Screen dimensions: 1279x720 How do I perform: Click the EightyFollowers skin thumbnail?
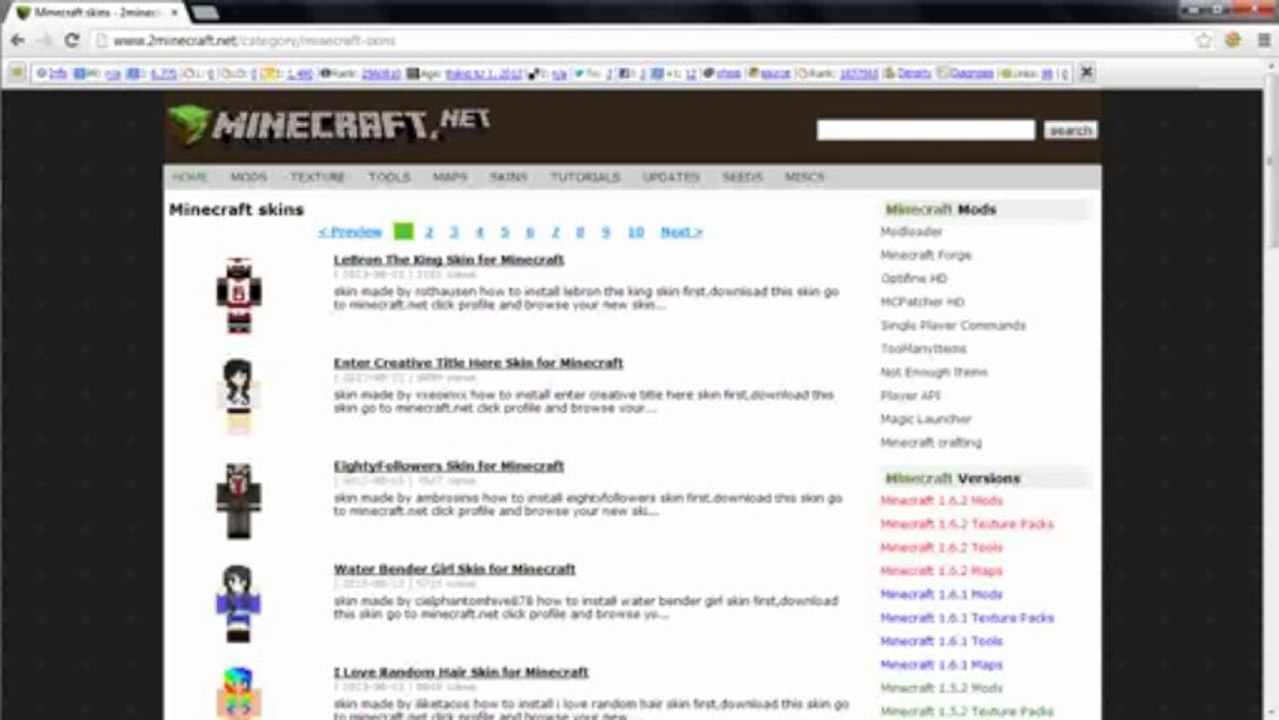point(239,501)
